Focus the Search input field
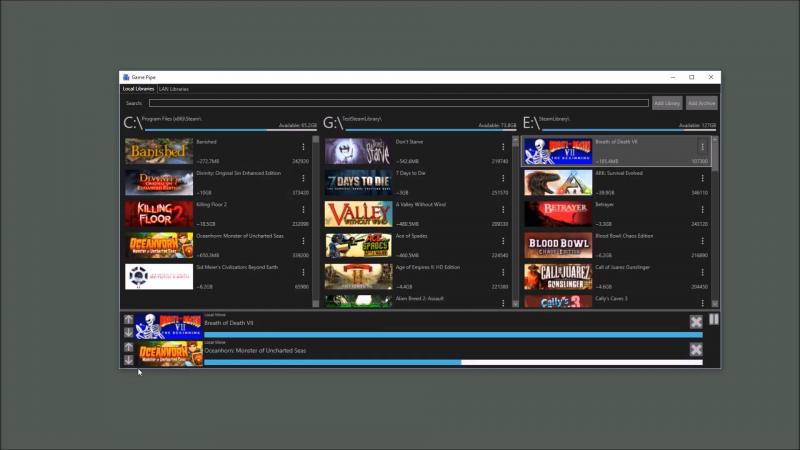The image size is (800, 450). click(x=398, y=103)
